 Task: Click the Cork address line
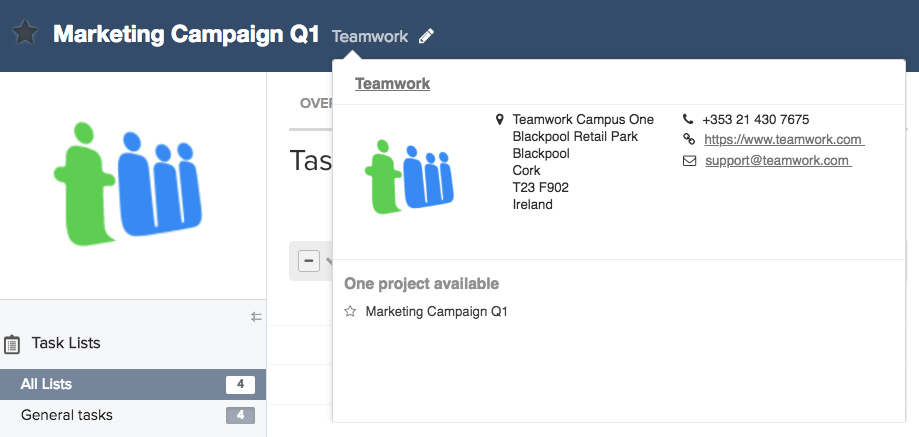[x=526, y=170]
